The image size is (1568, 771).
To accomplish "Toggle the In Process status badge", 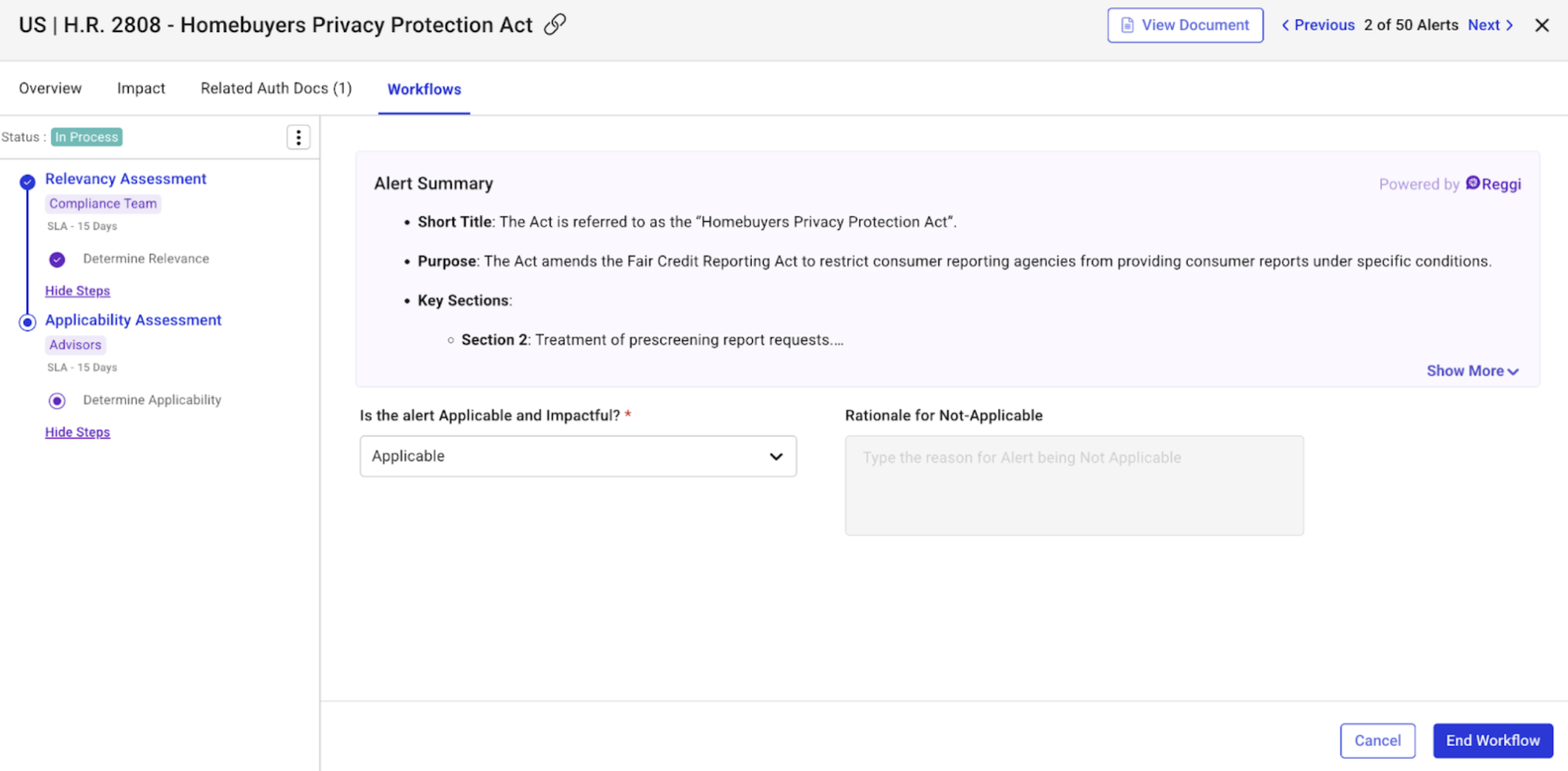I will click(x=87, y=137).
